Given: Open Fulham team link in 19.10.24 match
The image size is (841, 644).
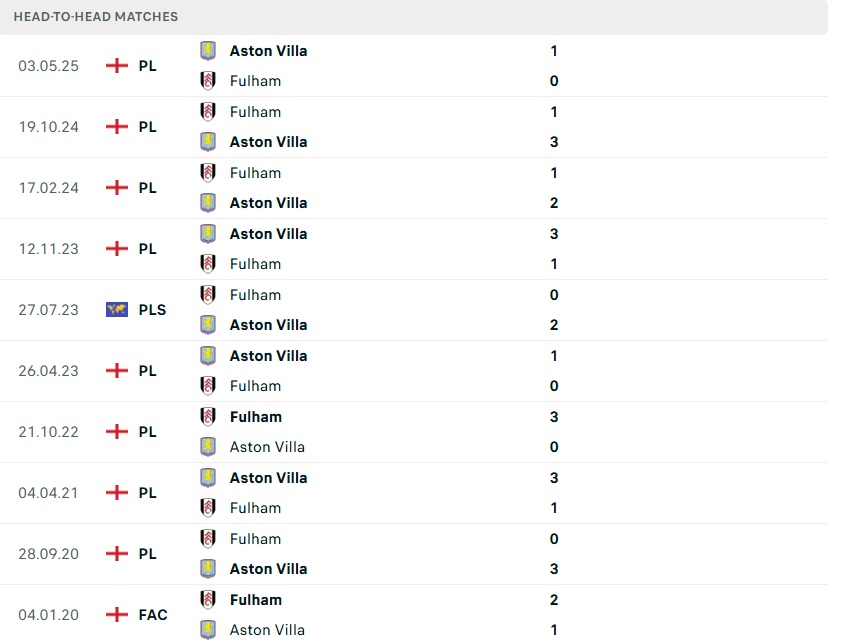Looking at the screenshot, I should pos(255,112).
